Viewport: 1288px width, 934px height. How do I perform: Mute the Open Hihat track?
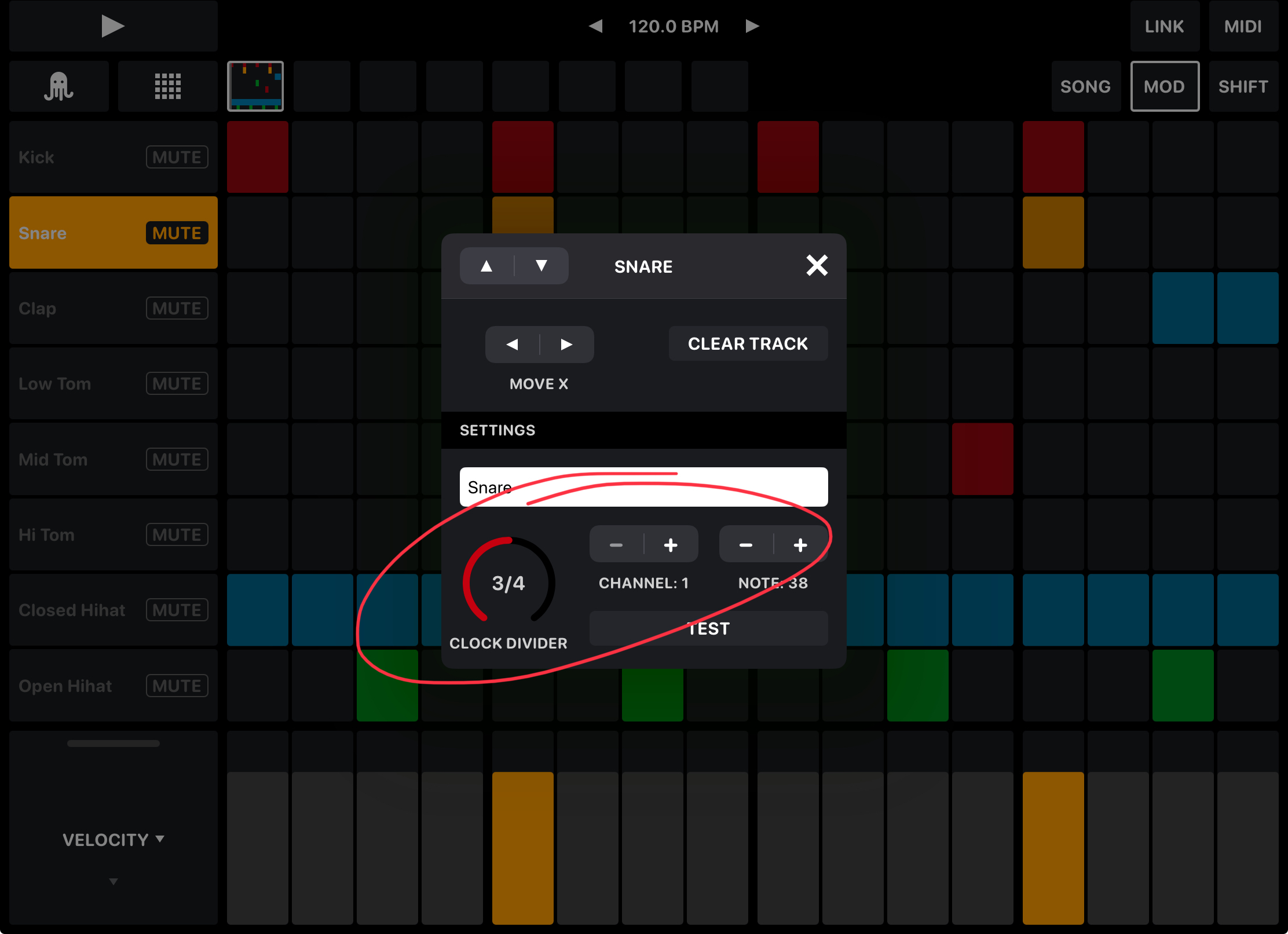tap(177, 686)
